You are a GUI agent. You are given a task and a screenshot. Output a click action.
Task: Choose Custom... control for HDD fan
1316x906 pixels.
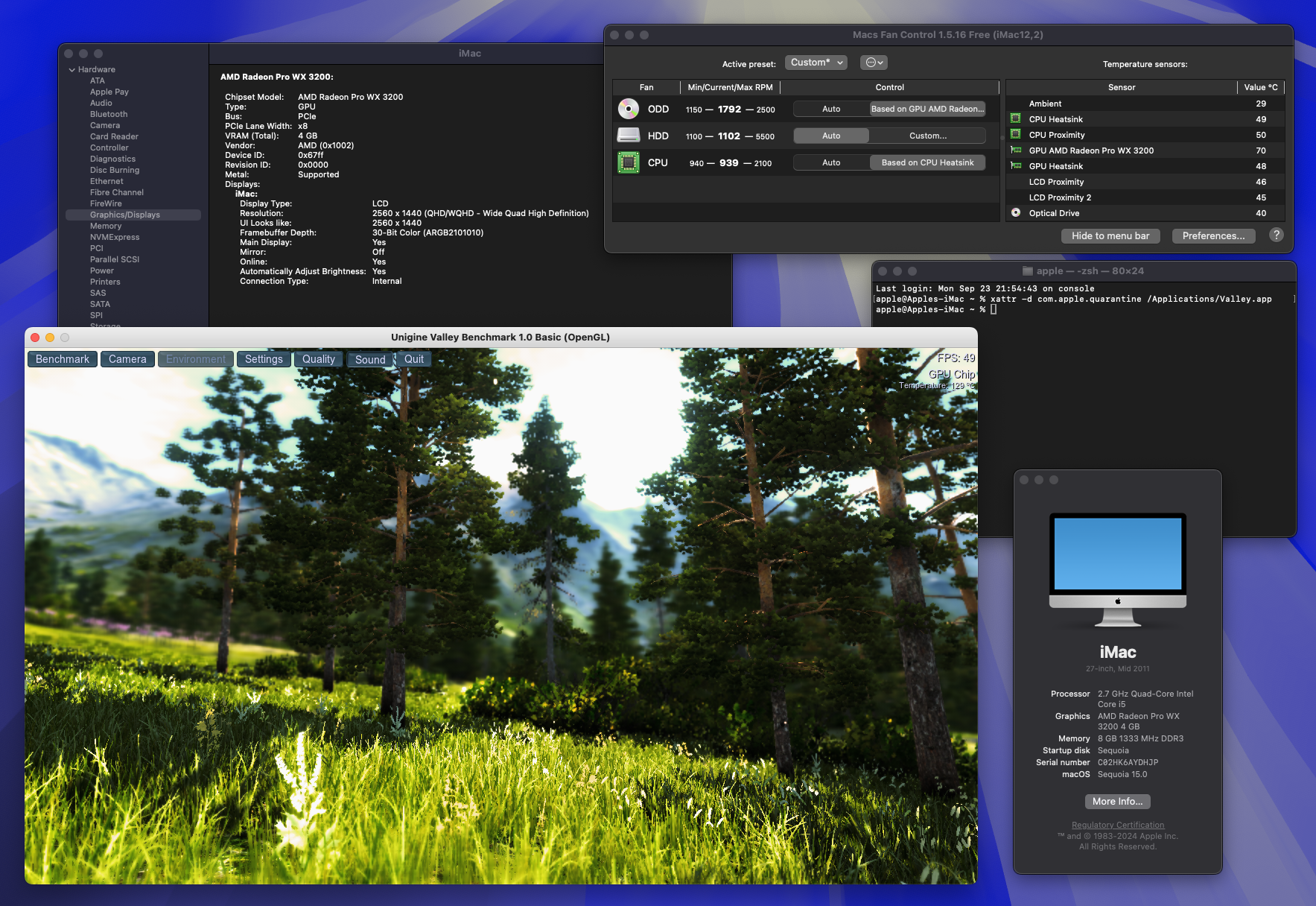coord(927,136)
